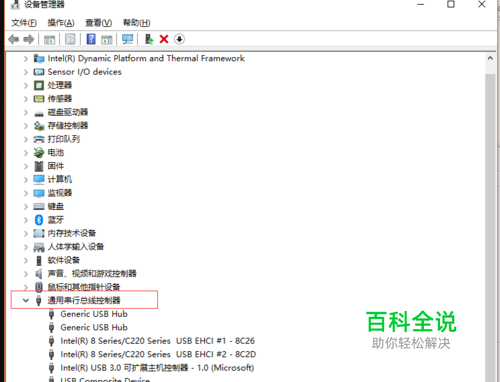Click the disk drive icon beside 磁盘驱动器
Viewport: 500px width, 382px height.
(x=39, y=114)
